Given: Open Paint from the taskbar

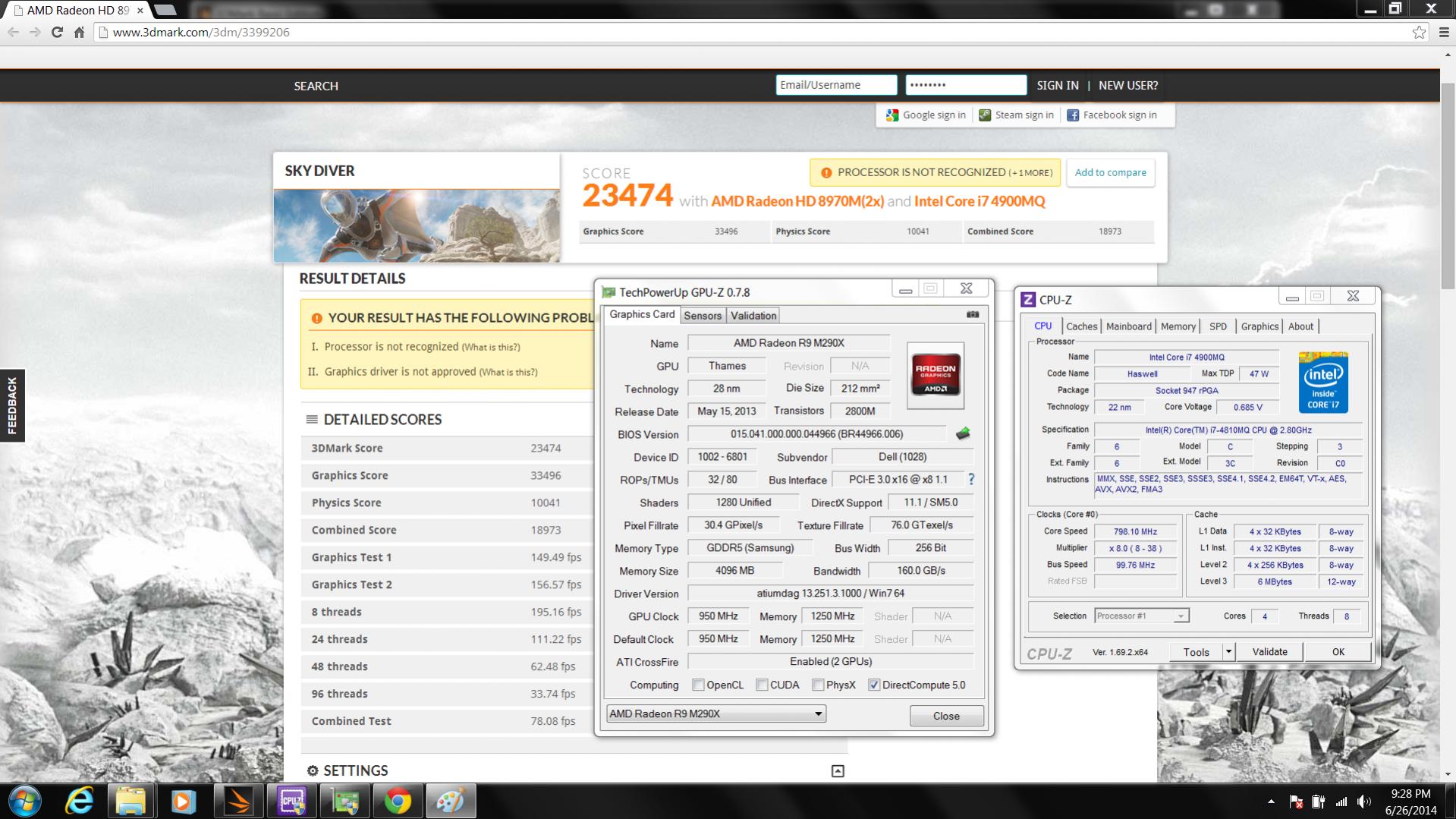Looking at the screenshot, I should pyautogui.click(x=451, y=801).
